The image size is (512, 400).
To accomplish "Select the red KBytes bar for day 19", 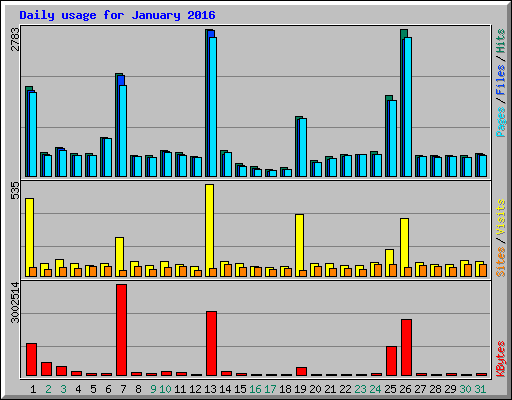I will pyautogui.click(x=301, y=371).
